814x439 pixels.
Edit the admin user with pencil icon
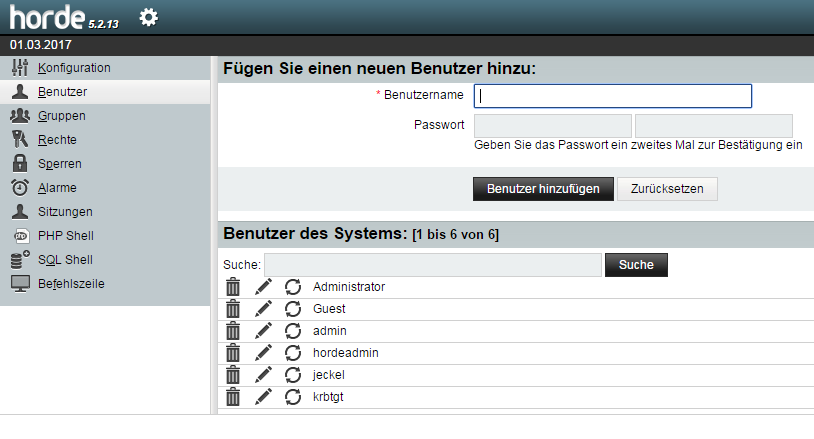pos(263,331)
